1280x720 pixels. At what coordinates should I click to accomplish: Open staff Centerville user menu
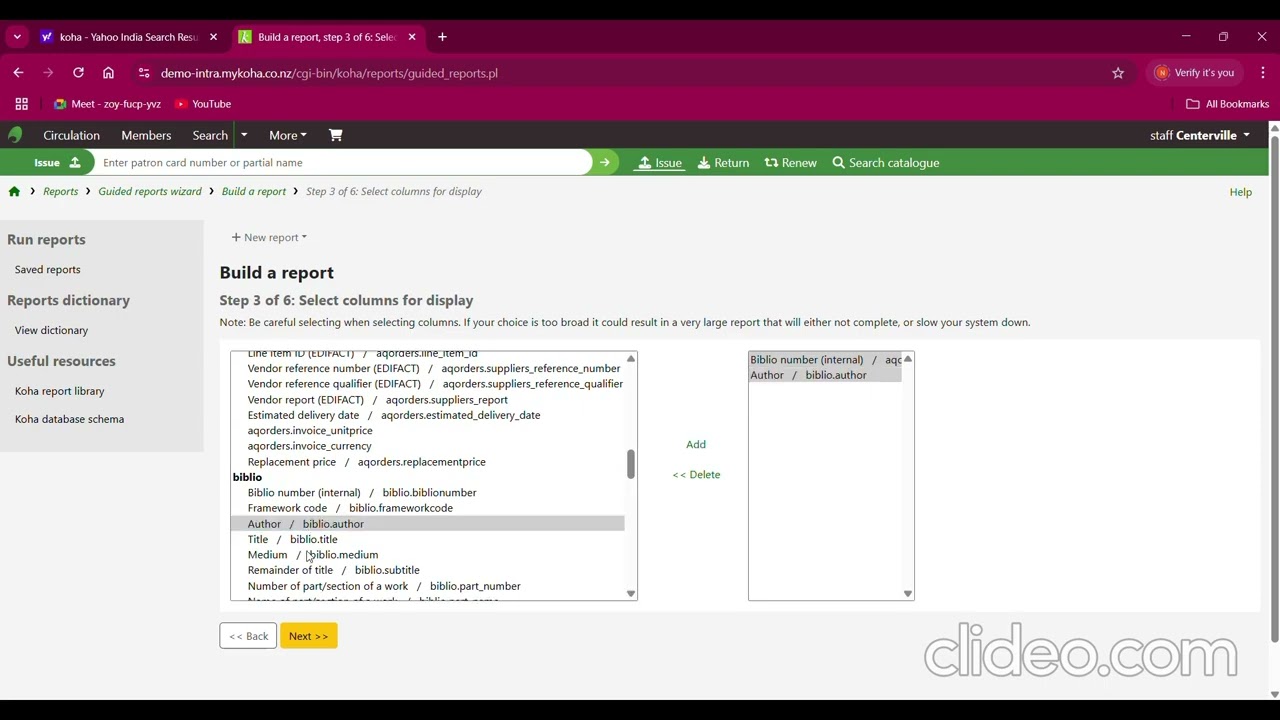click(1200, 135)
